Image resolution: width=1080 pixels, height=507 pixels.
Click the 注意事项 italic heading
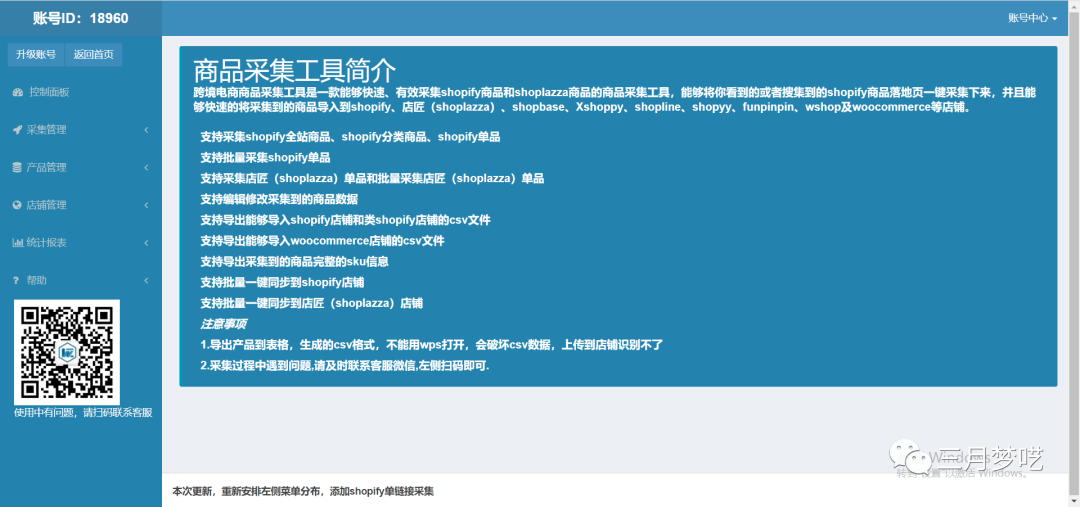[x=223, y=324]
